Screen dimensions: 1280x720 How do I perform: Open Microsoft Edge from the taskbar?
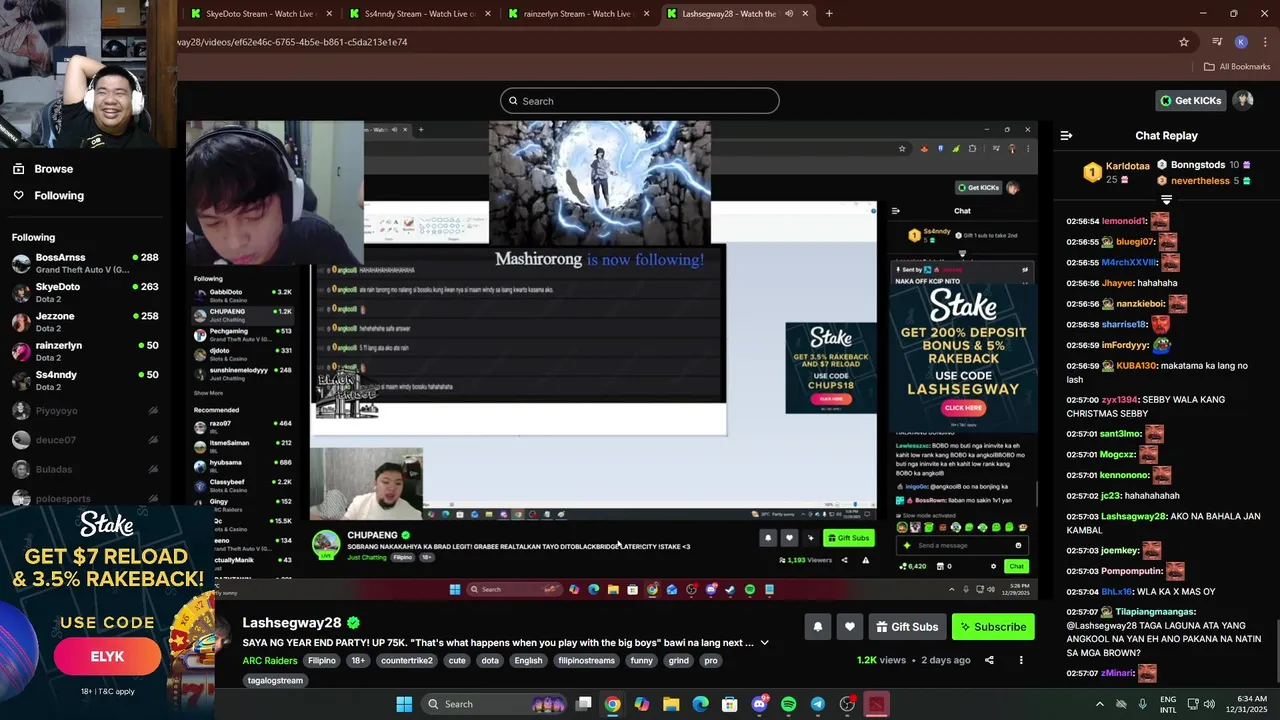[700, 704]
